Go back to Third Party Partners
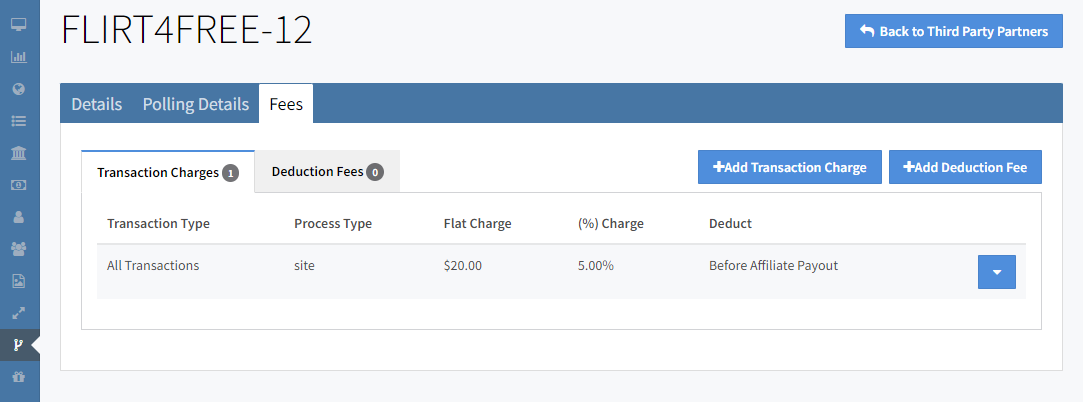This screenshot has height=402, width=1083. point(953,32)
